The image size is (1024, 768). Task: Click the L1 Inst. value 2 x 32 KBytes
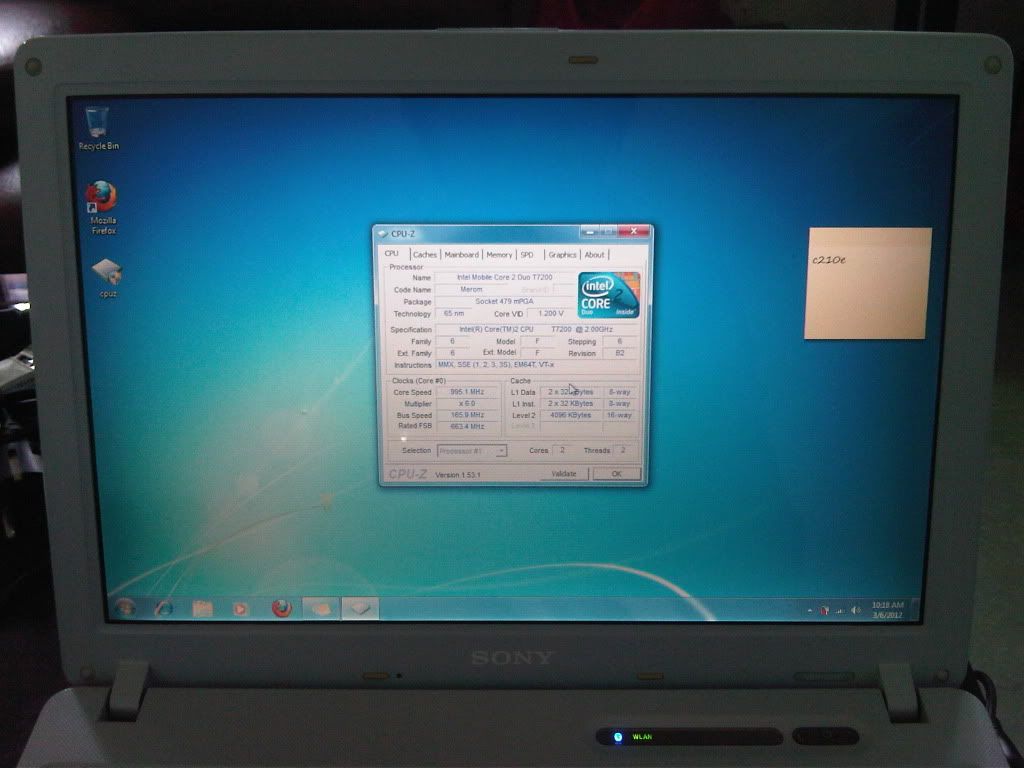pos(570,404)
